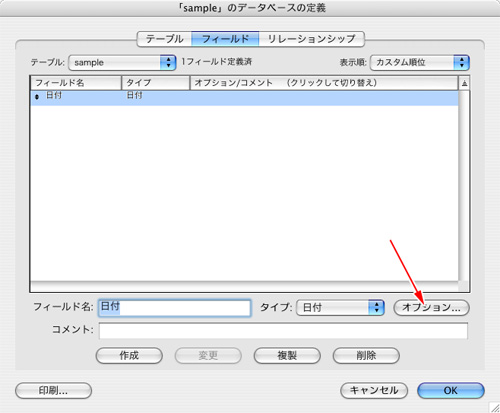Click the コメント text field
The height and width of the screenshot is (413, 500).
click(283, 331)
